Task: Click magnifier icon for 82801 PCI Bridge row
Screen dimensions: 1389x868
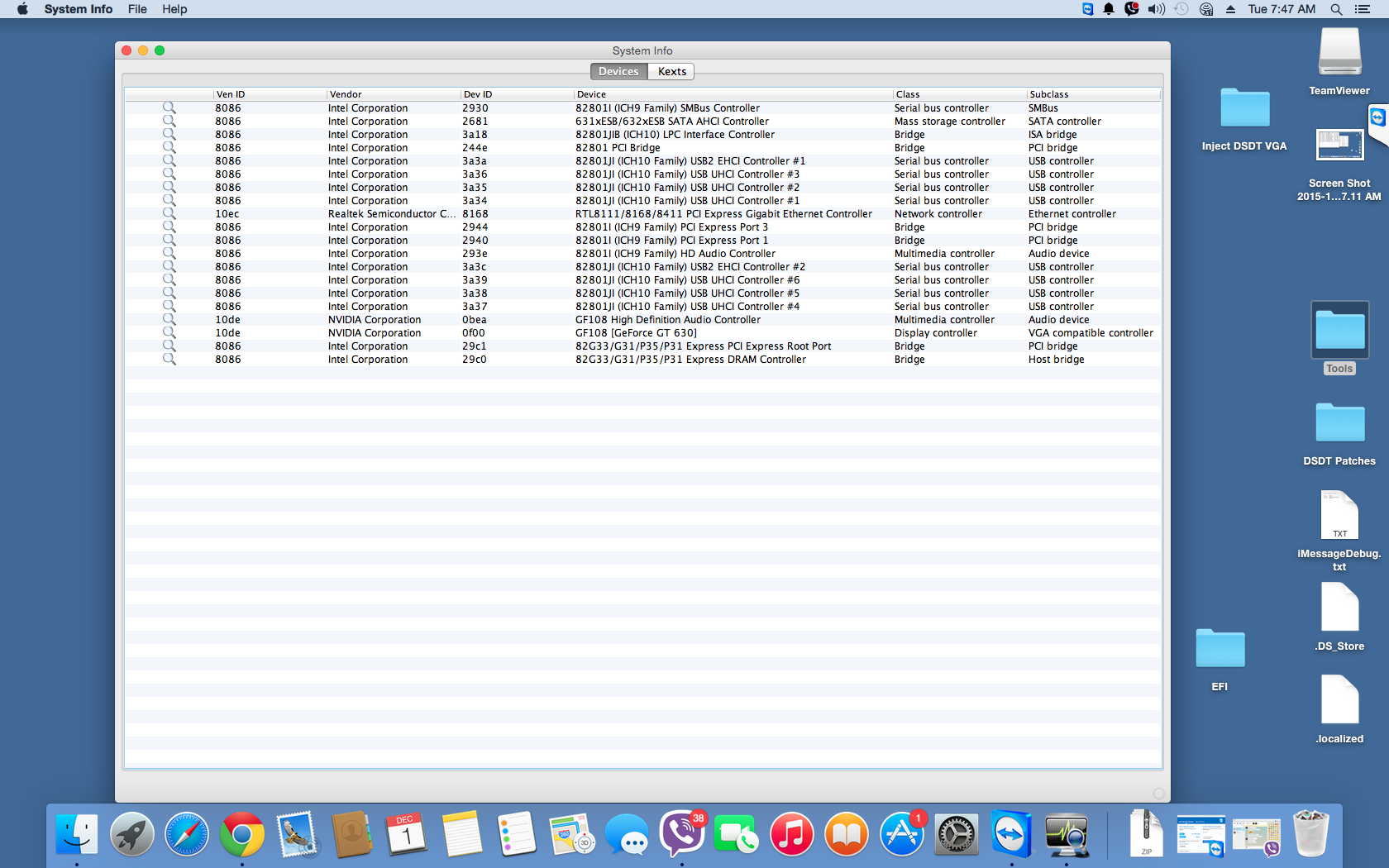Action: (169, 147)
